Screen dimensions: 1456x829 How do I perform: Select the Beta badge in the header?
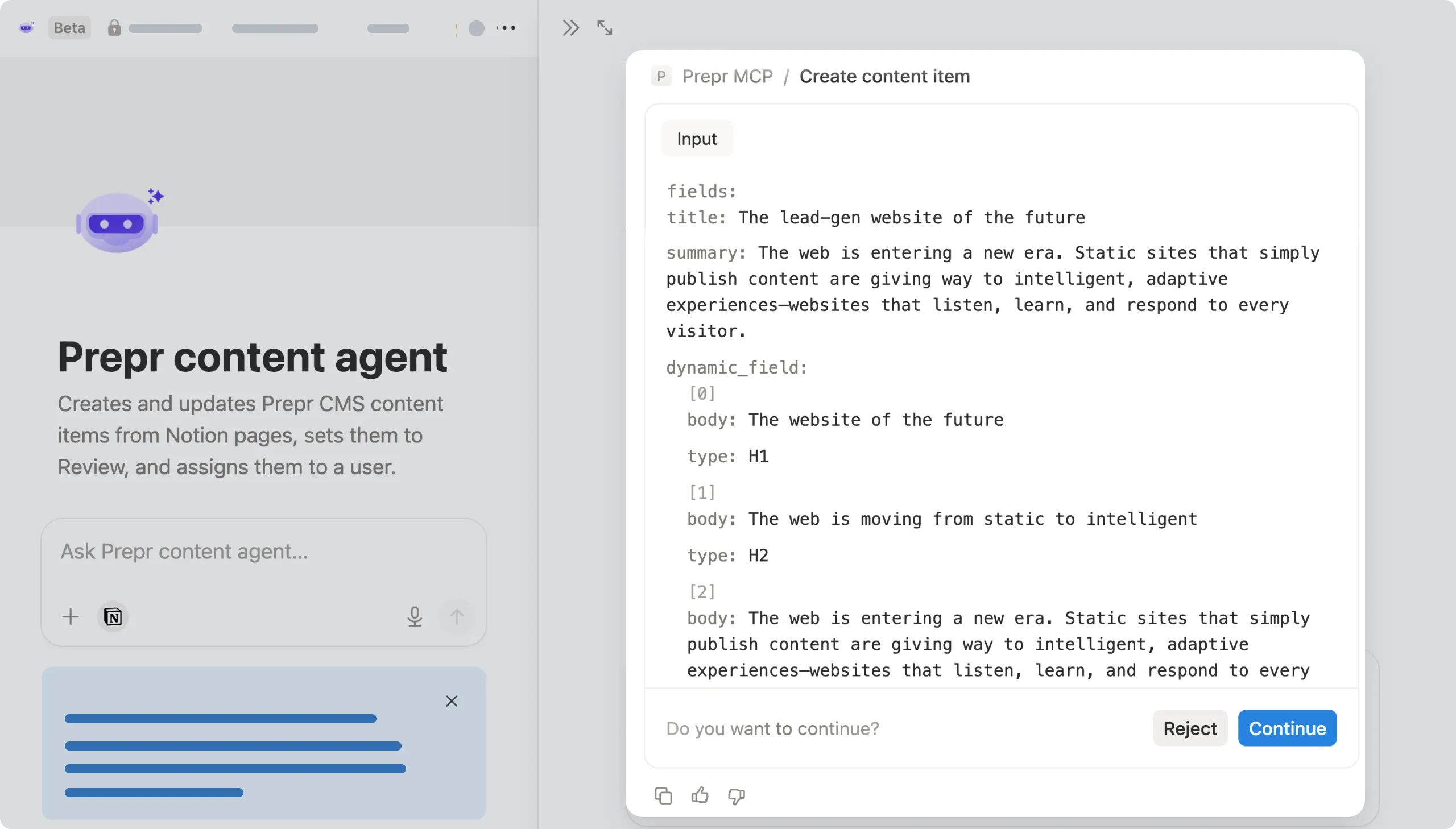click(69, 27)
